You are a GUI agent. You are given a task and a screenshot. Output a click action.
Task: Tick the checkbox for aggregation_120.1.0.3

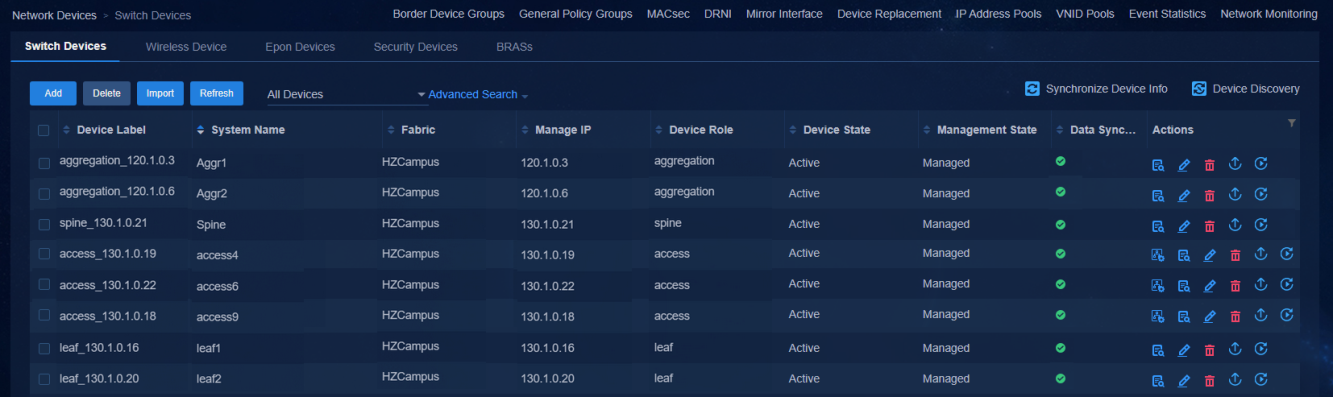[44, 162]
